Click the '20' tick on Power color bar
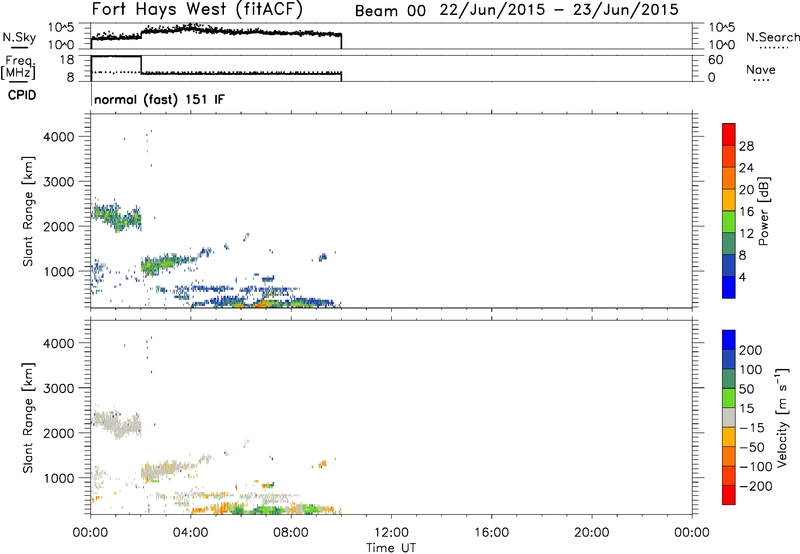The width and height of the screenshot is (800, 554). point(746,190)
